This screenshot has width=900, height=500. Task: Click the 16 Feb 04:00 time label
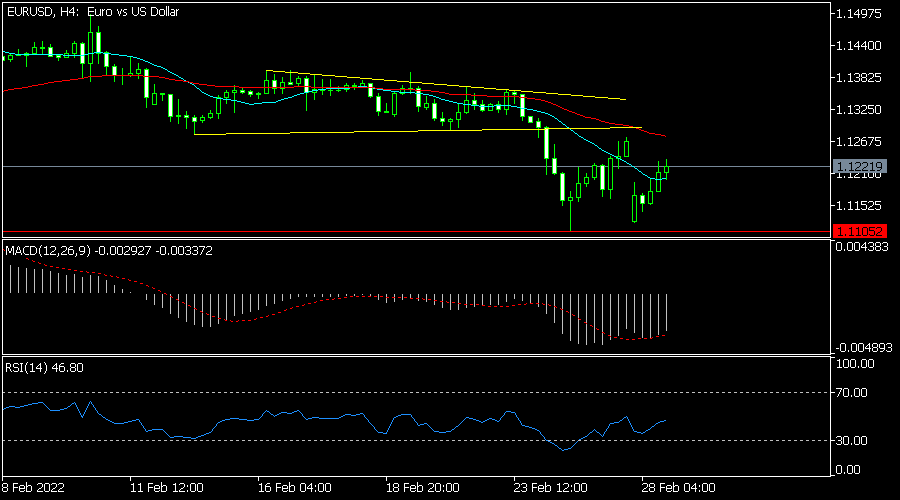[294, 488]
